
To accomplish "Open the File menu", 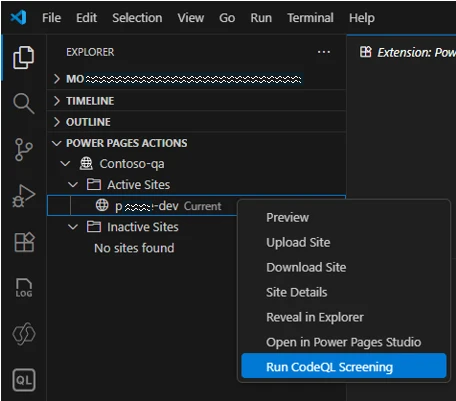I will pos(52,18).
